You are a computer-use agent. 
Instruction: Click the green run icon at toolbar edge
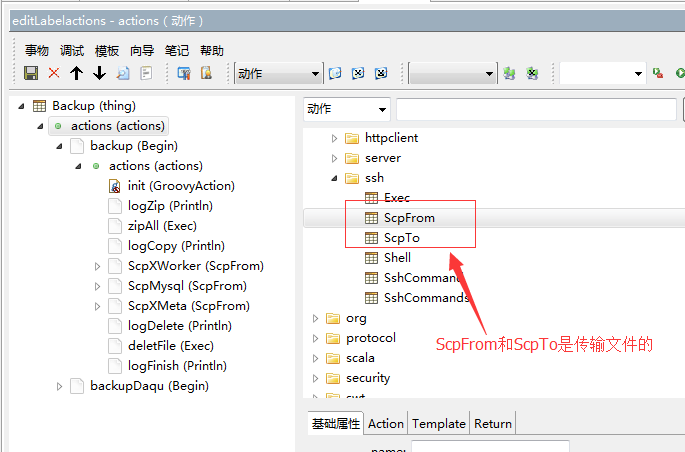click(680, 73)
